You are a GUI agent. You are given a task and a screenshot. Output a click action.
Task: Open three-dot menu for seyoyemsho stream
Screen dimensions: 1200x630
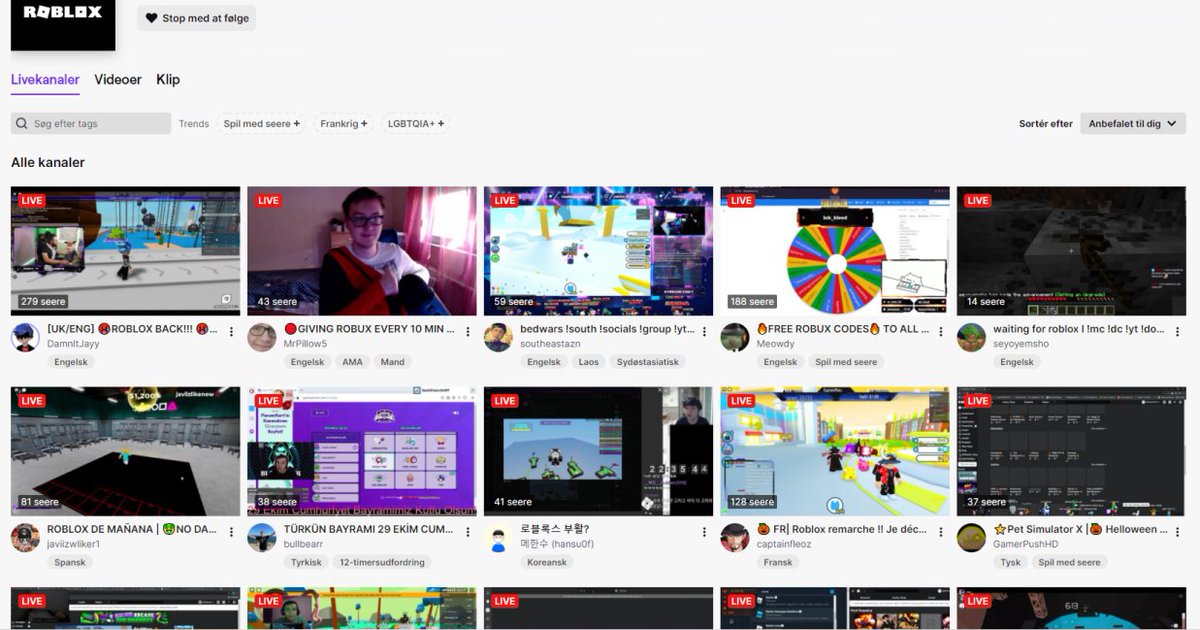[1177, 332]
